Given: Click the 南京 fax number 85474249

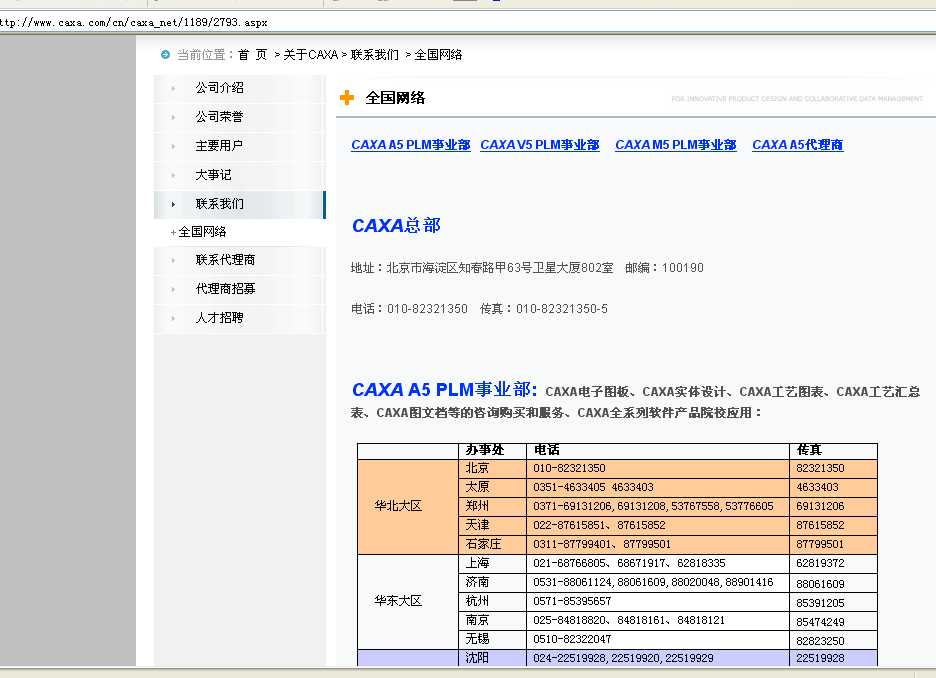Looking at the screenshot, I should click(820, 622).
